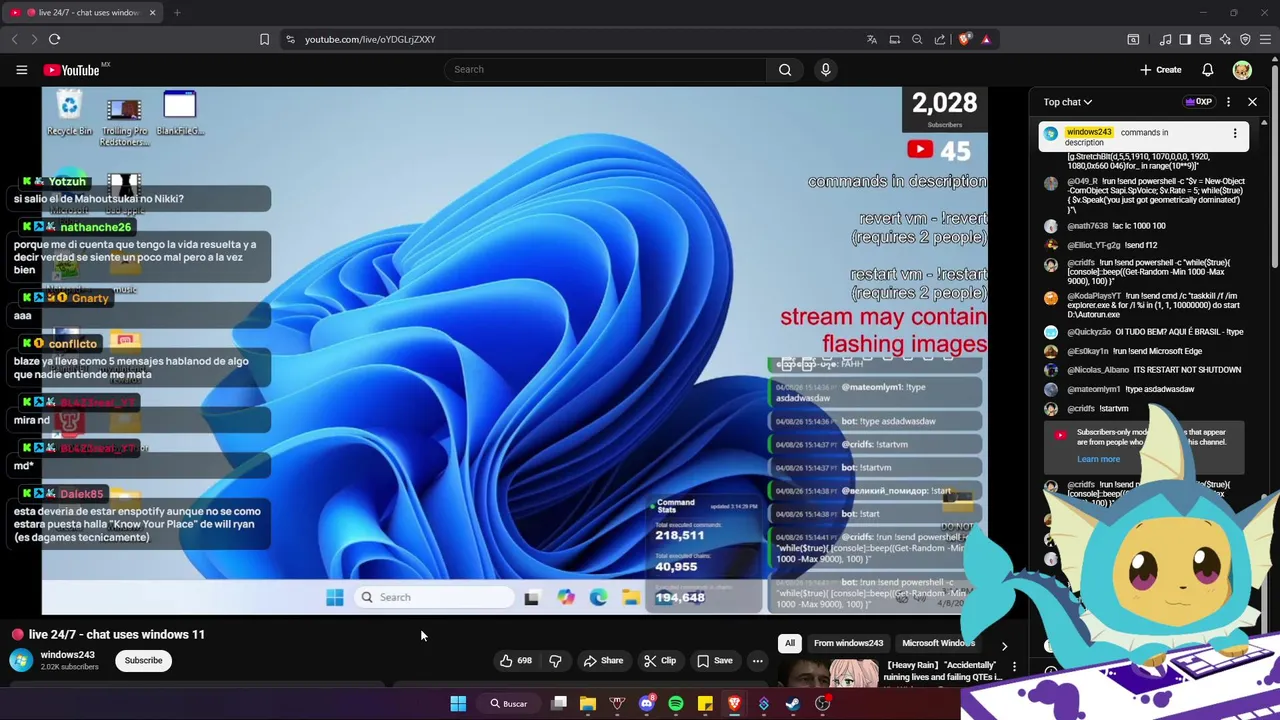Select the From windows243 chip
Screen dimensions: 1280x720
pos(848,643)
